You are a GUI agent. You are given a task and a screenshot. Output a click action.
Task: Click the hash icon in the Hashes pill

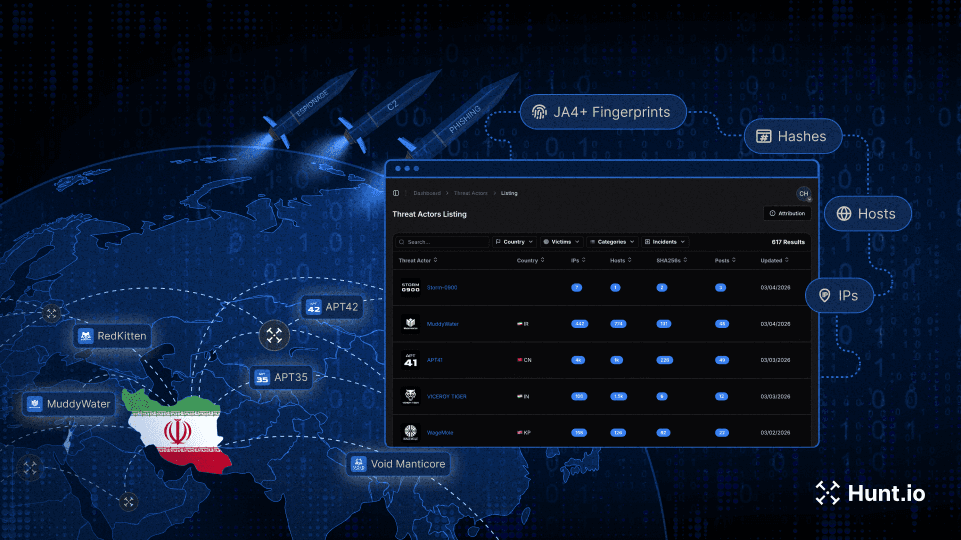pyautogui.click(x=764, y=136)
